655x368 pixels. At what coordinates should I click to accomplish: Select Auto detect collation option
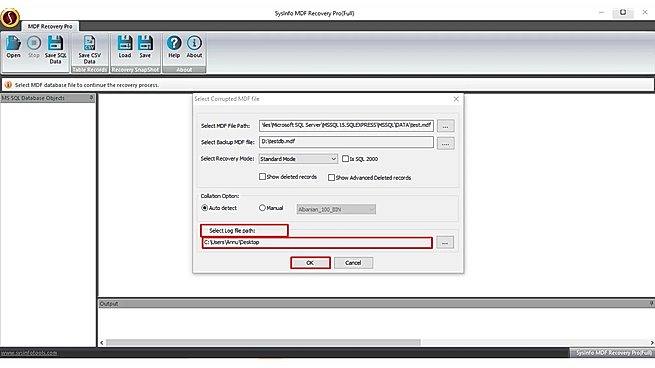(x=205, y=208)
